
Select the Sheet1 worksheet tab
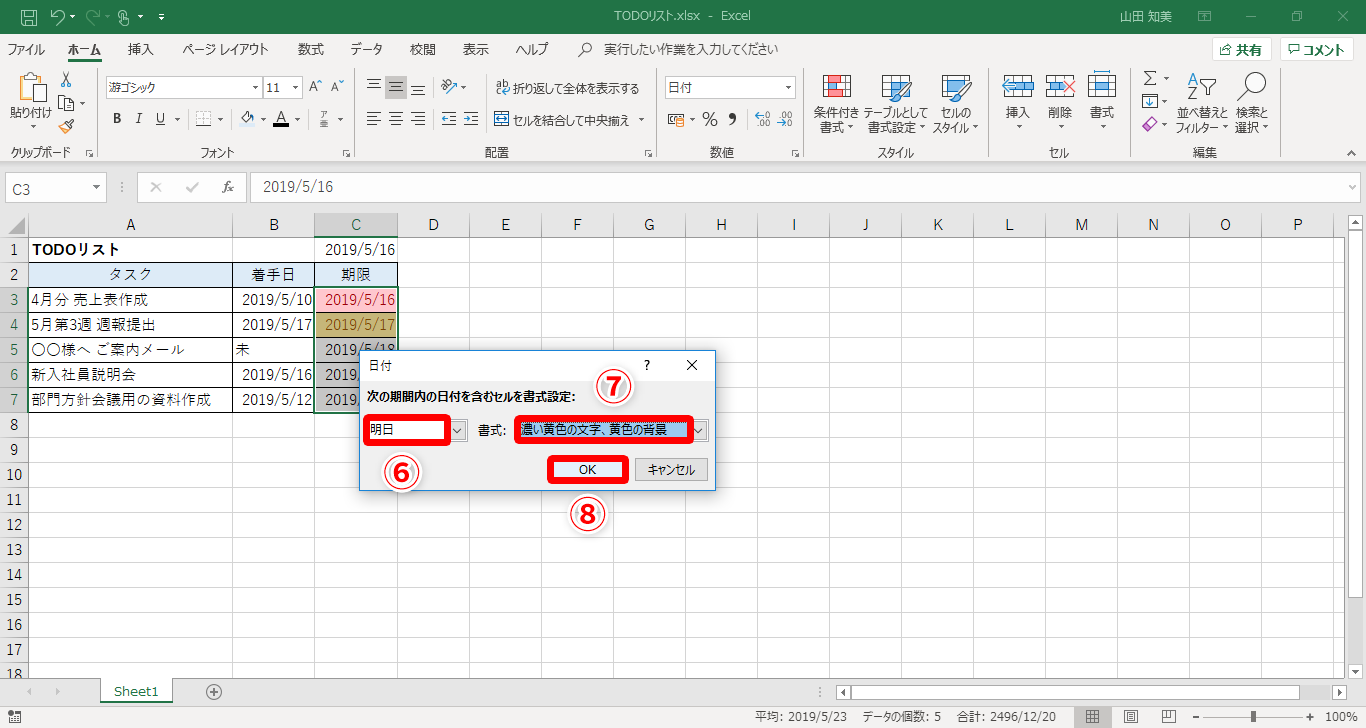[x=136, y=691]
